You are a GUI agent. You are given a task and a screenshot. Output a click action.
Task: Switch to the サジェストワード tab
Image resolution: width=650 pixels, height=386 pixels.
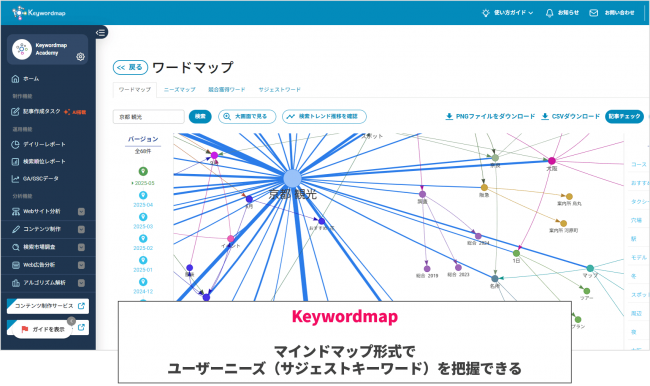coord(279,90)
